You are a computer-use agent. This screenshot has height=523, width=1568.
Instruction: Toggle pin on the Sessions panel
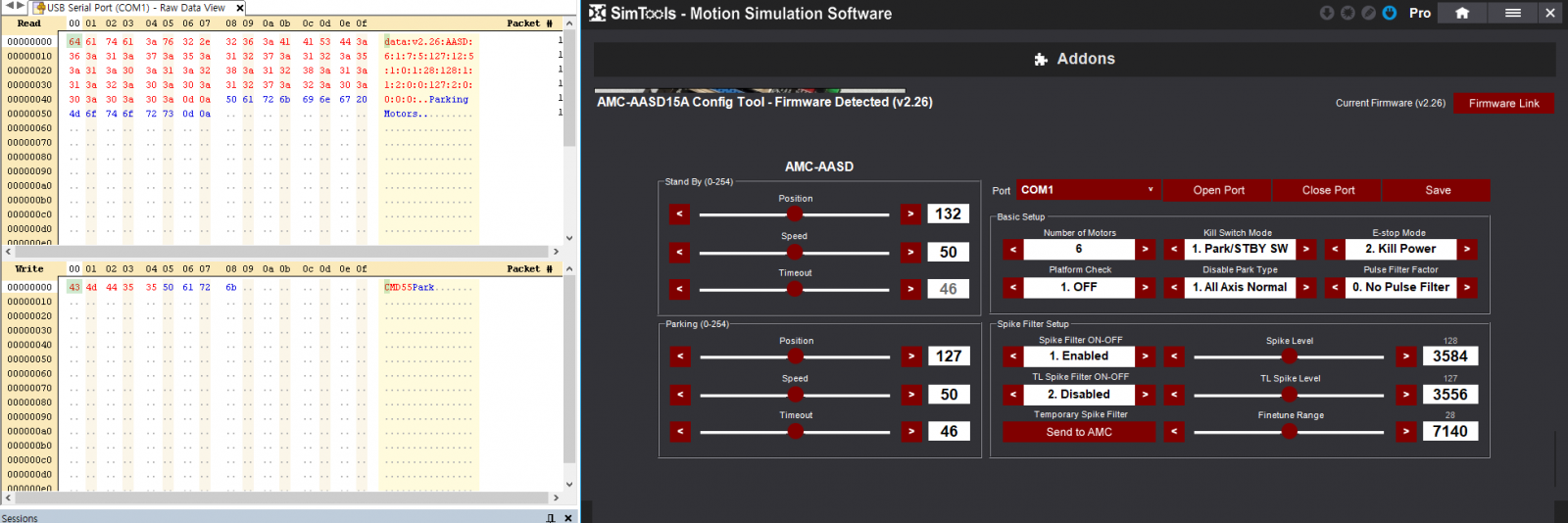(x=551, y=517)
